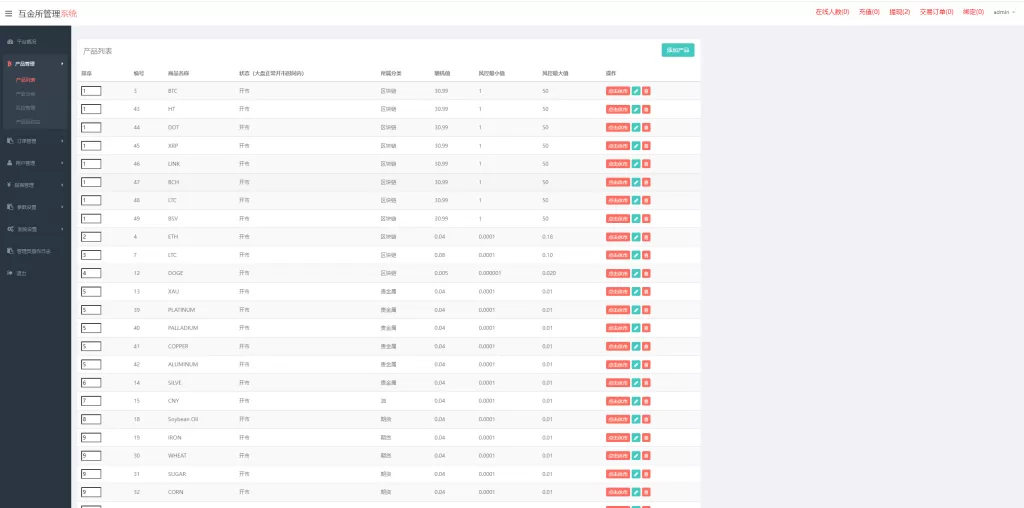Image resolution: width=1024 pixels, height=508 pixels.
Task: Open 管理员操作日志 in the sidebar
Action: click(x=33, y=251)
